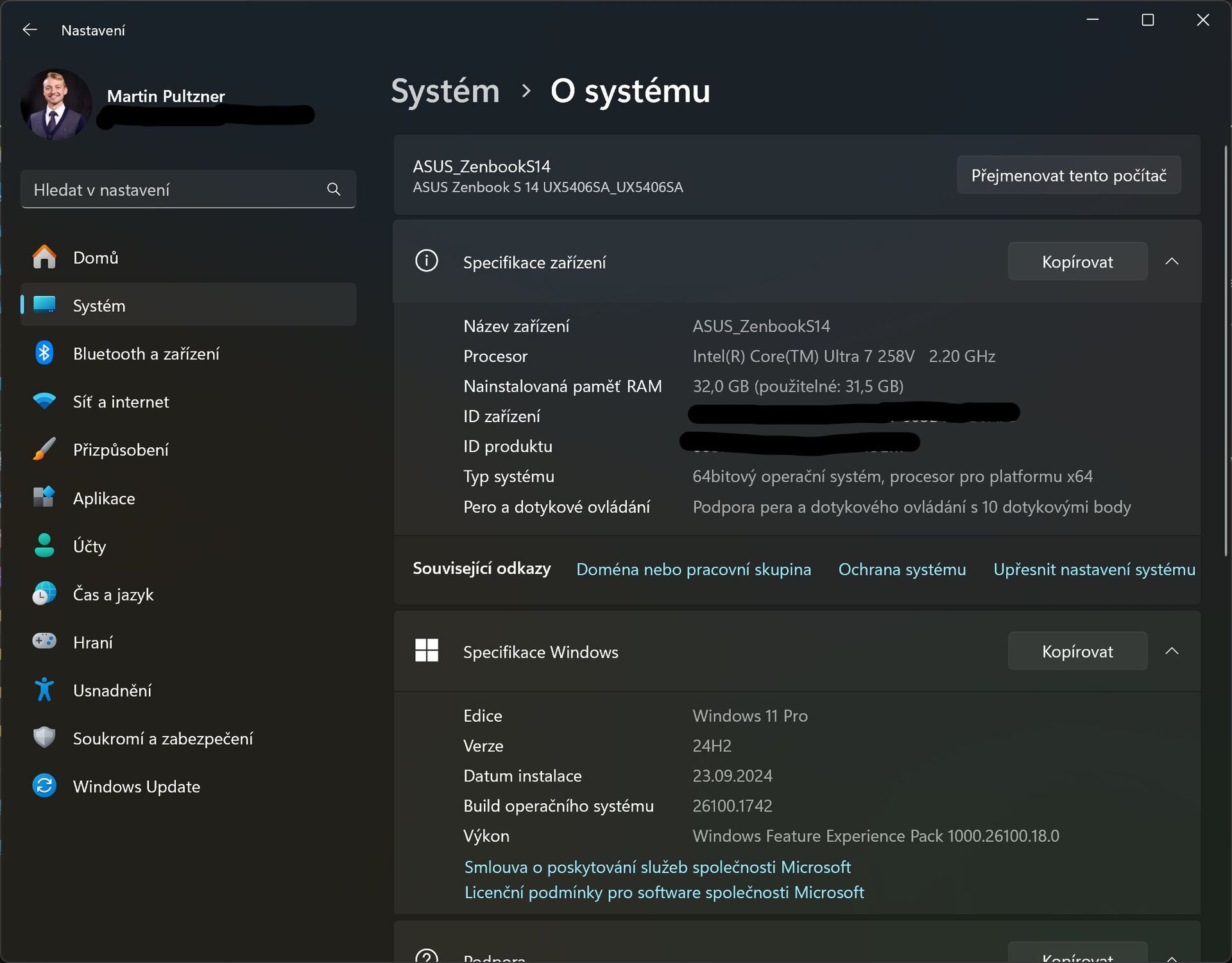This screenshot has height=963, width=1232.
Task: Select Soukromí a zabezpečení menu item
Action: click(x=164, y=738)
